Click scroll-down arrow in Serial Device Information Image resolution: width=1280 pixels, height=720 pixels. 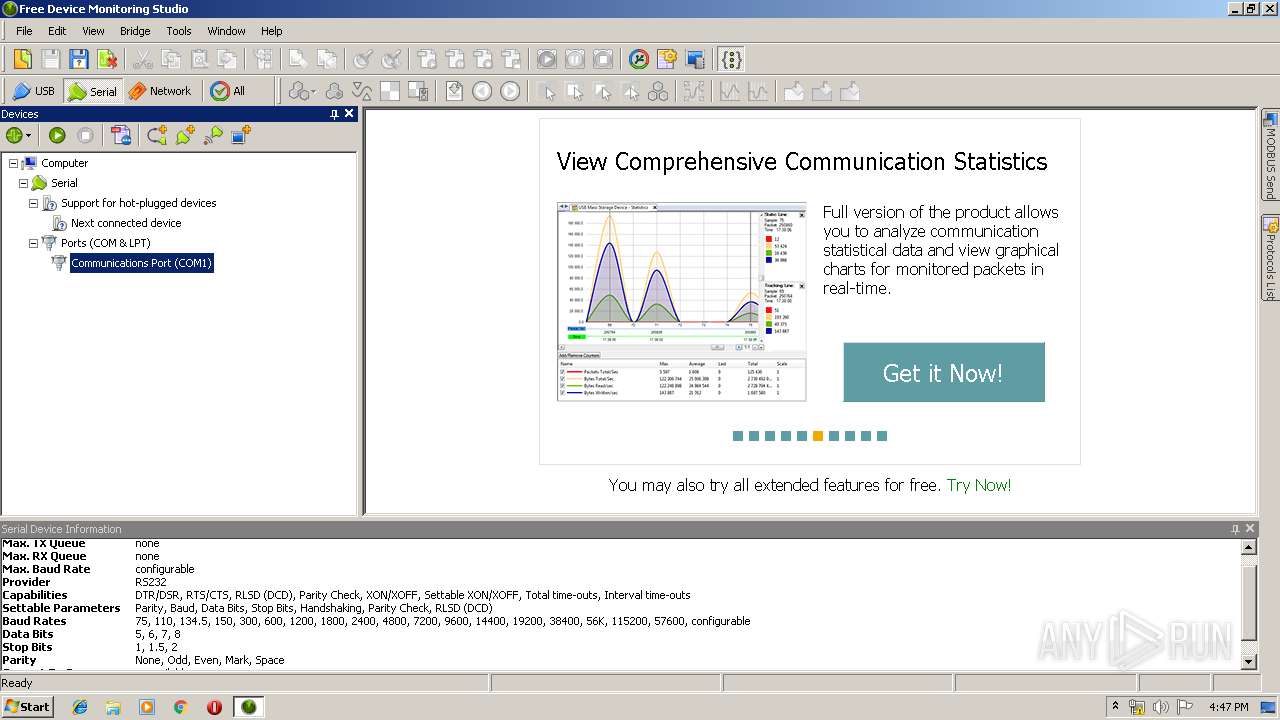coord(1248,661)
